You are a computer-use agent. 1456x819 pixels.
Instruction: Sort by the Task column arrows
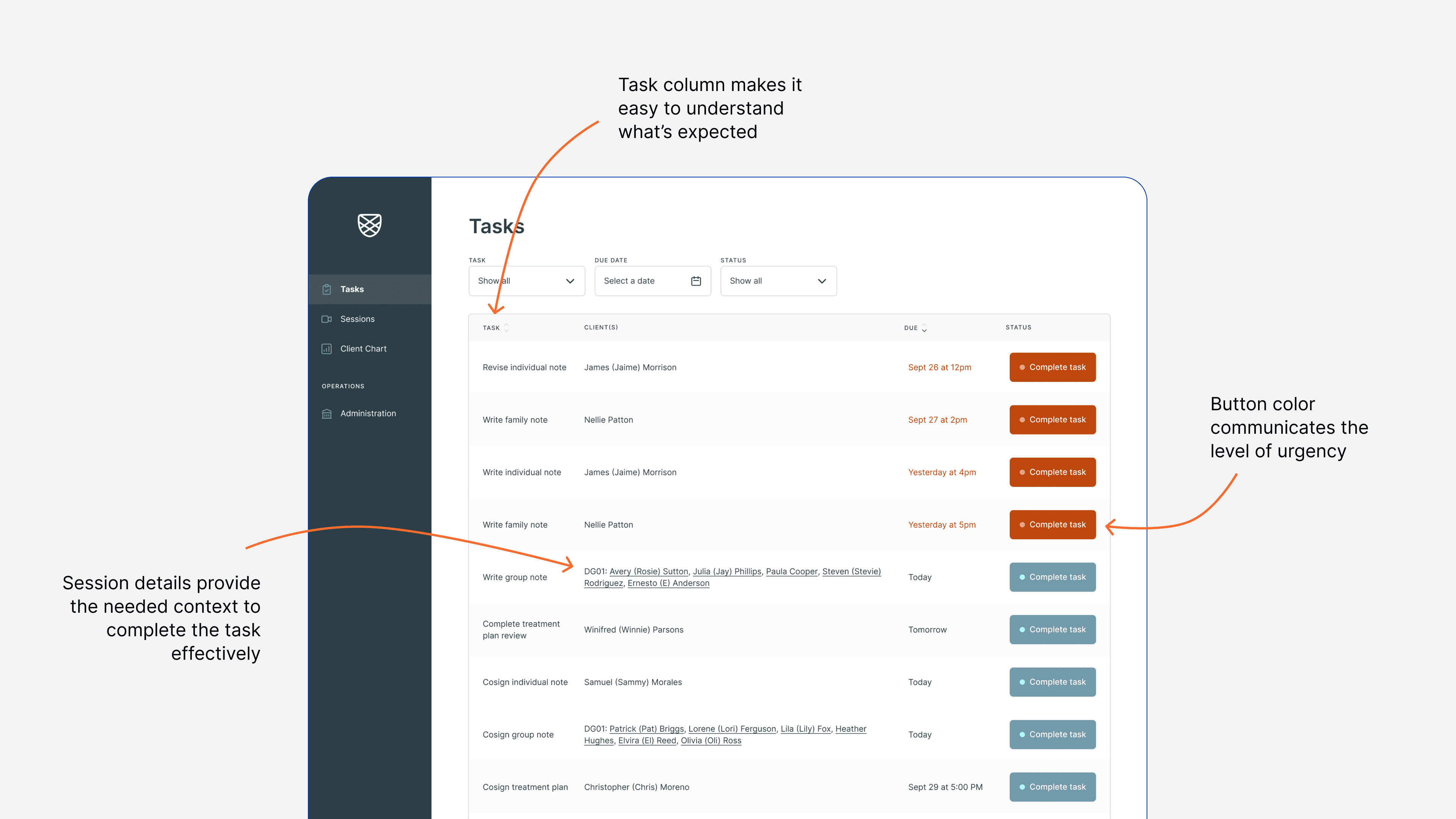[x=507, y=328]
